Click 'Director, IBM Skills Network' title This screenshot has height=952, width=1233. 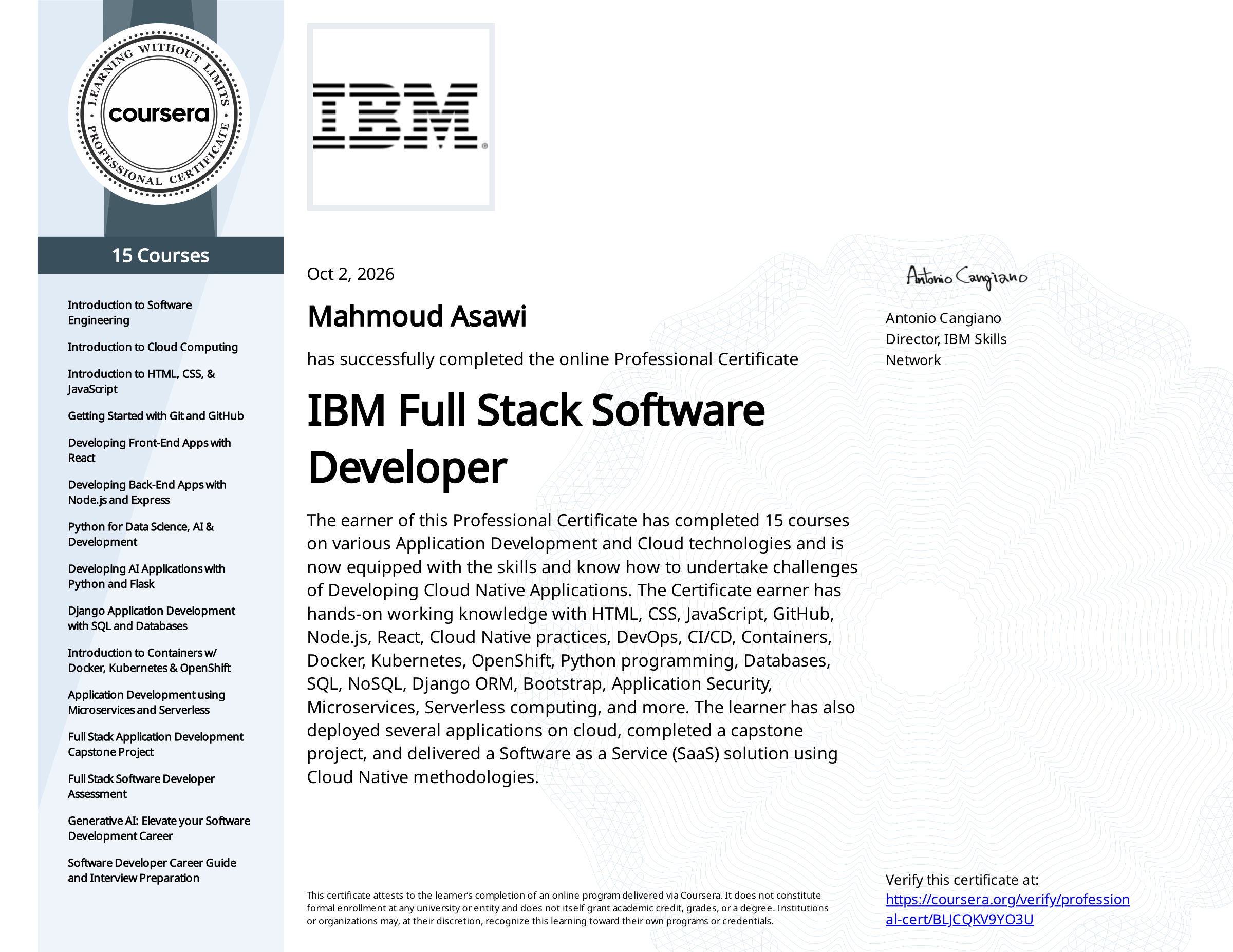click(946, 350)
